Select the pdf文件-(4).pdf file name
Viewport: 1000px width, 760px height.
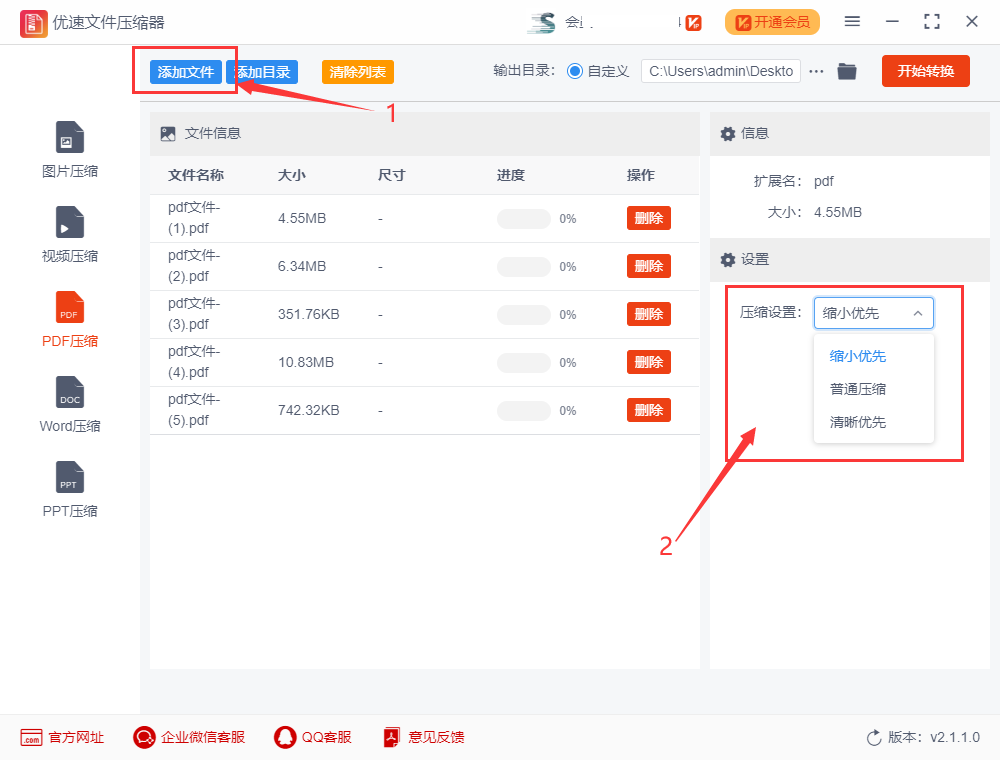click(194, 362)
